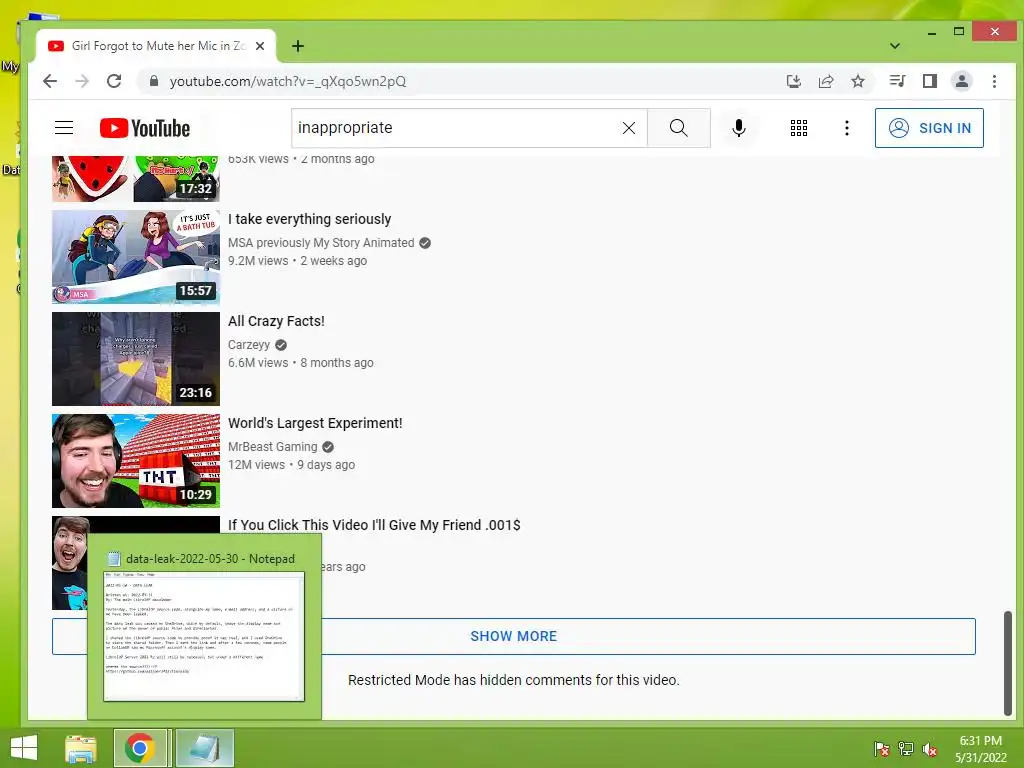Open YouTube settings three-dot menu
The width and height of the screenshot is (1024, 768).
tap(846, 128)
